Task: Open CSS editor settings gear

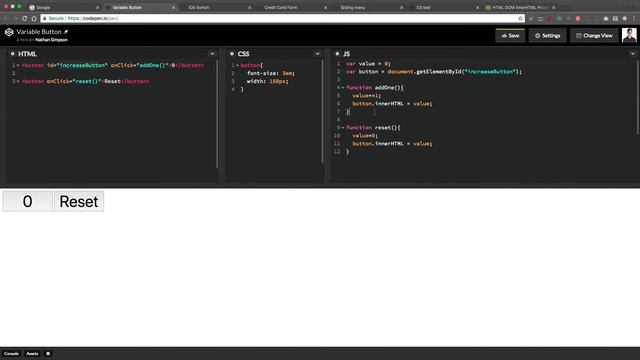Action: point(232,53)
